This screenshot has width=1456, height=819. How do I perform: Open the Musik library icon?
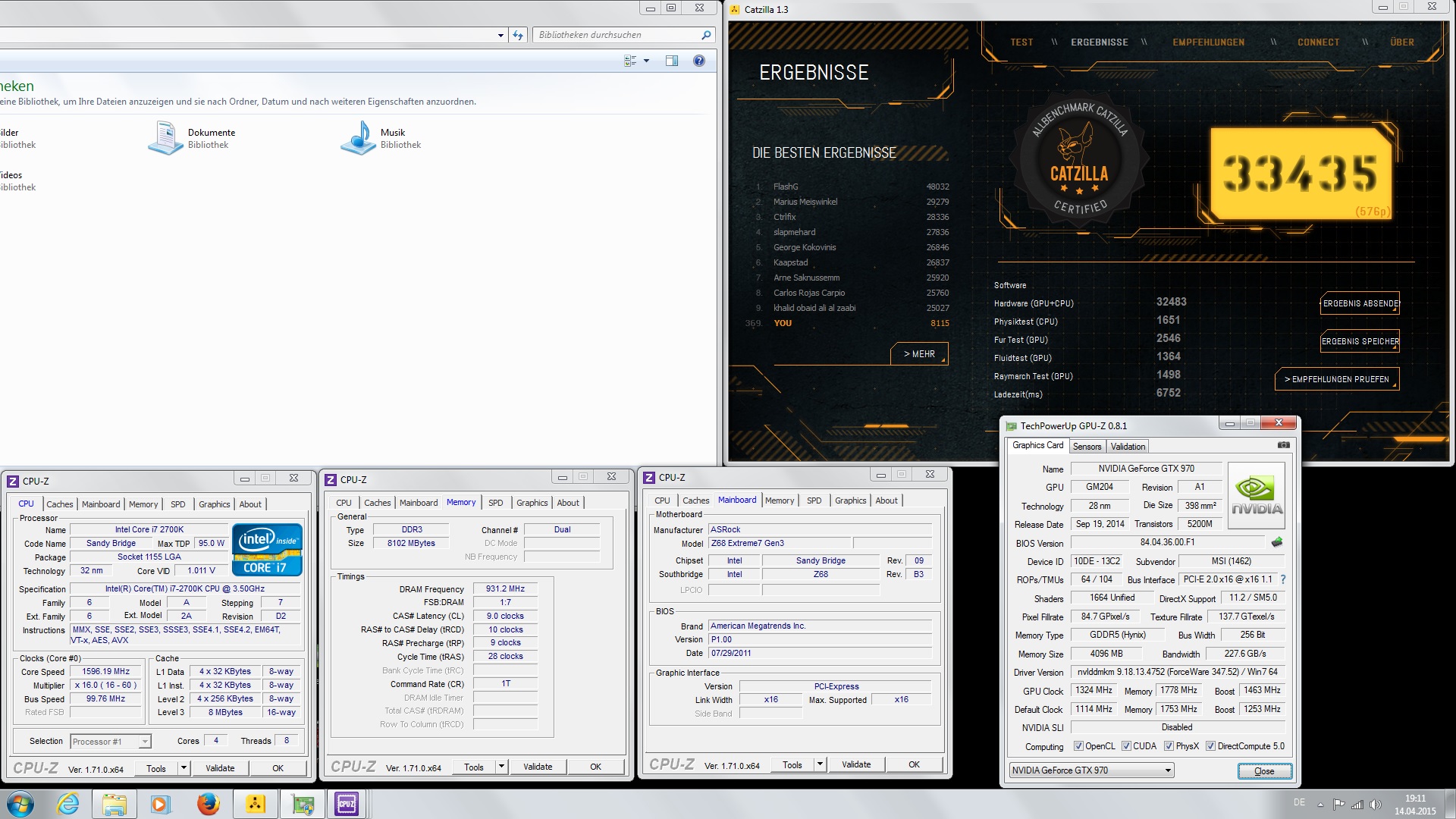(x=358, y=138)
